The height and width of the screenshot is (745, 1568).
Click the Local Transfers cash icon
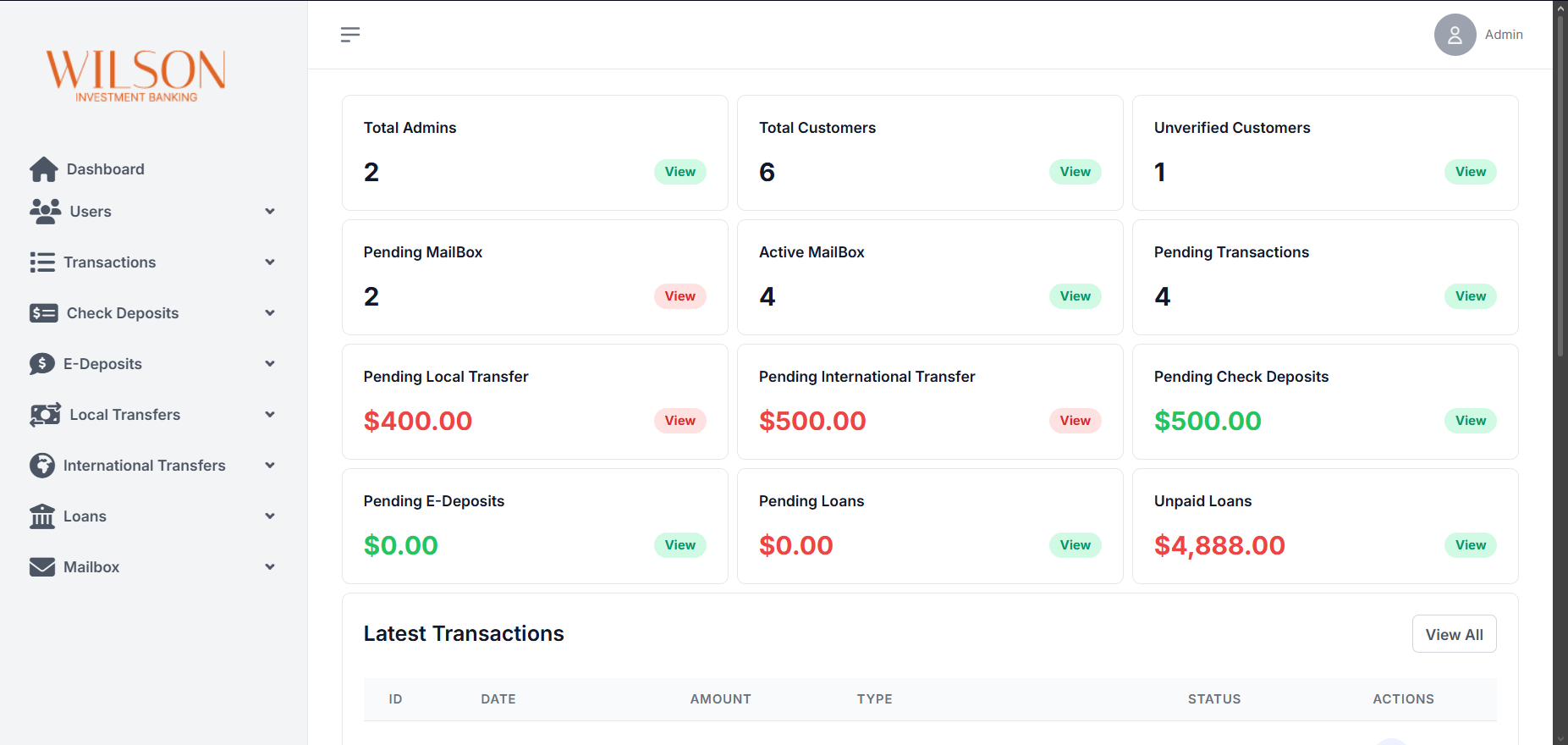point(46,415)
